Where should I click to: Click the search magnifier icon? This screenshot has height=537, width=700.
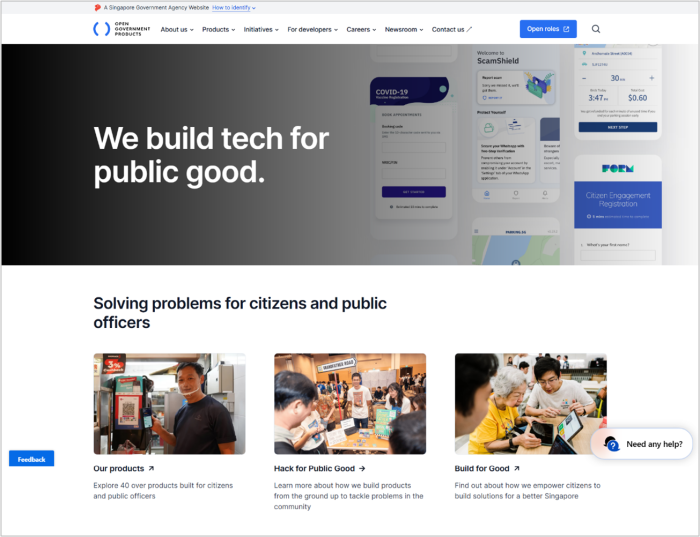click(x=596, y=29)
